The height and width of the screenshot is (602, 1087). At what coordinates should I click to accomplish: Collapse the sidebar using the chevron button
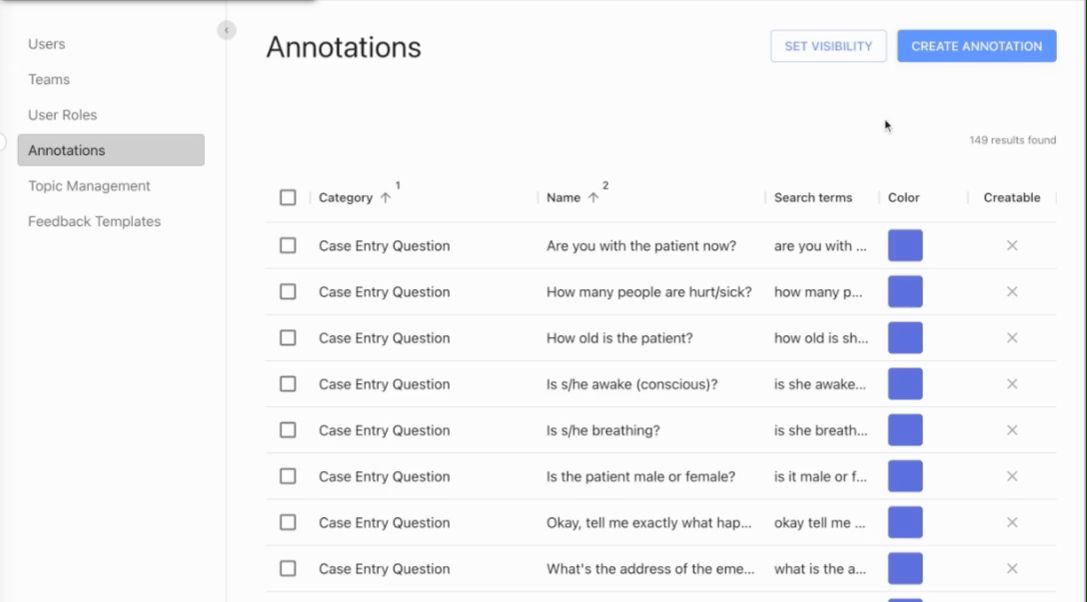click(x=227, y=30)
